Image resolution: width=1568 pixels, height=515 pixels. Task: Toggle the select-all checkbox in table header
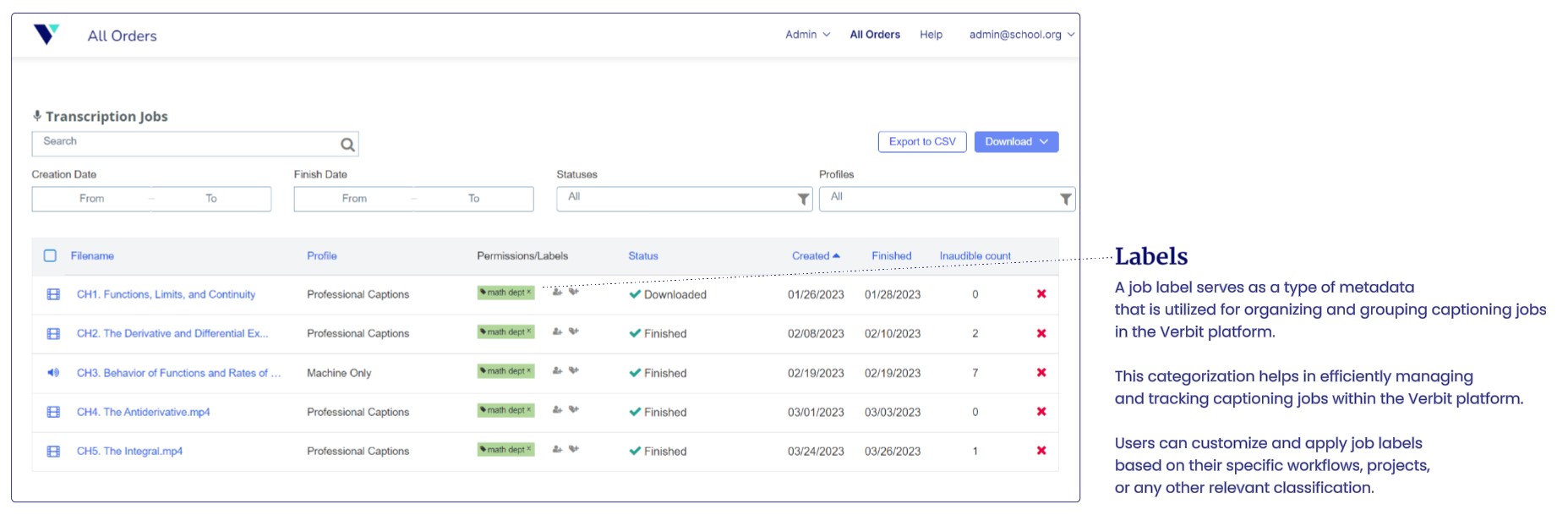tap(50, 255)
